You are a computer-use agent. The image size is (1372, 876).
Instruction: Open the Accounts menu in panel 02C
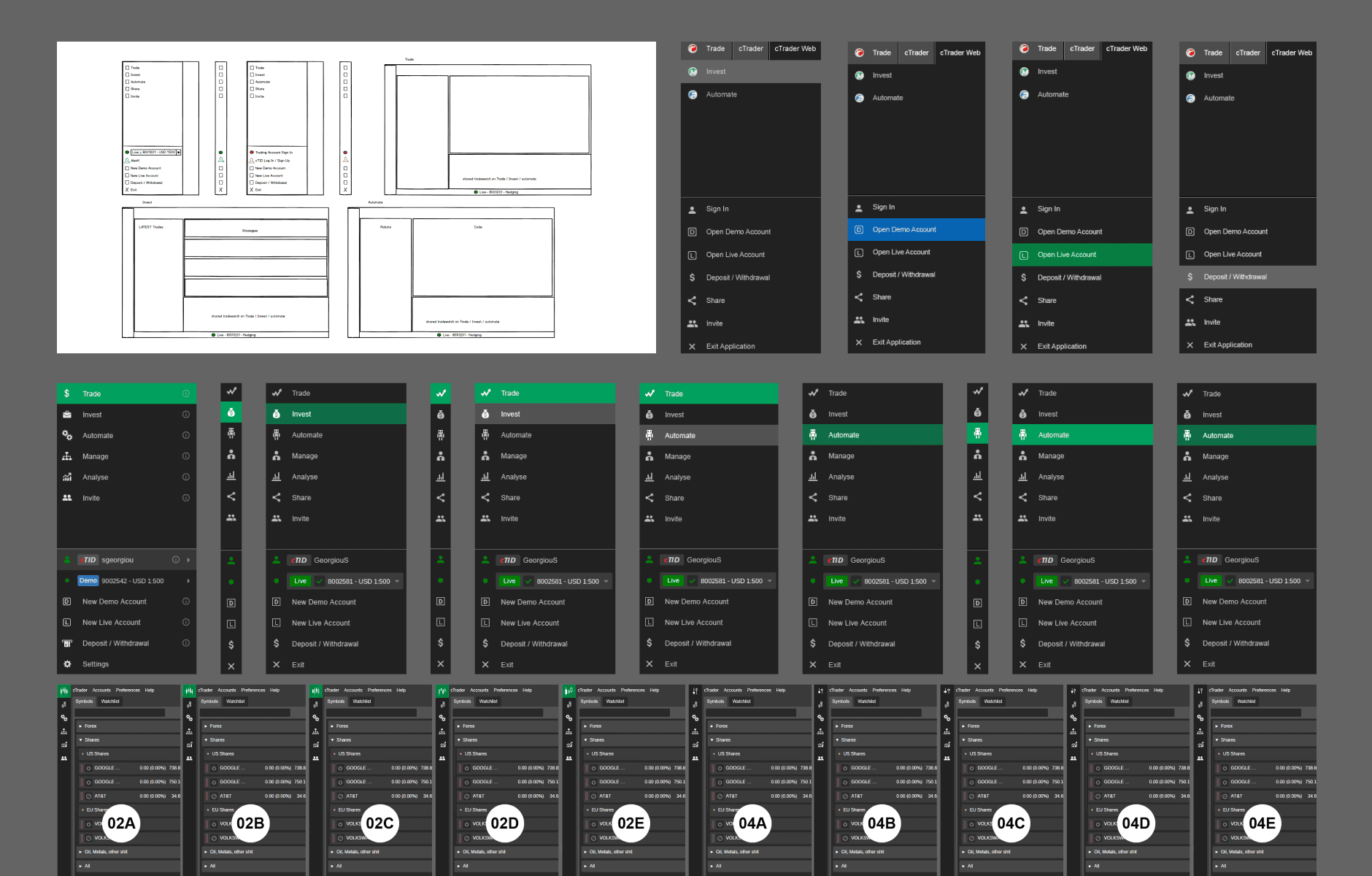[x=353, y=690]
